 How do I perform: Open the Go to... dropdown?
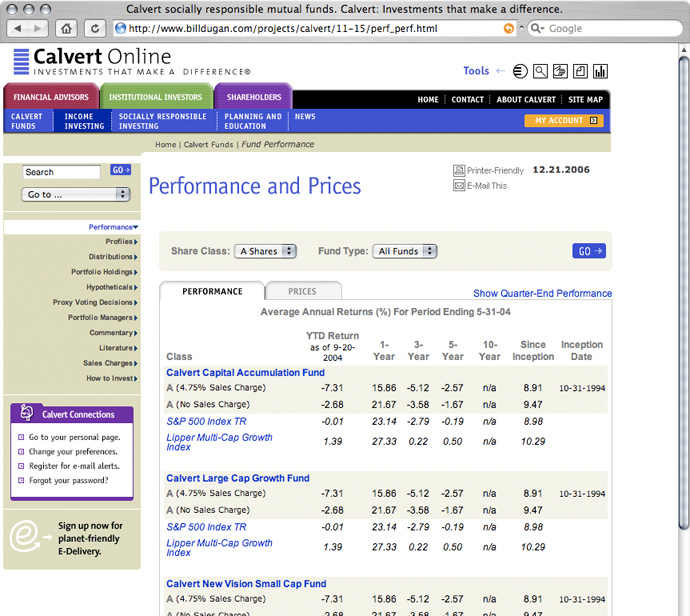[76, 194]
